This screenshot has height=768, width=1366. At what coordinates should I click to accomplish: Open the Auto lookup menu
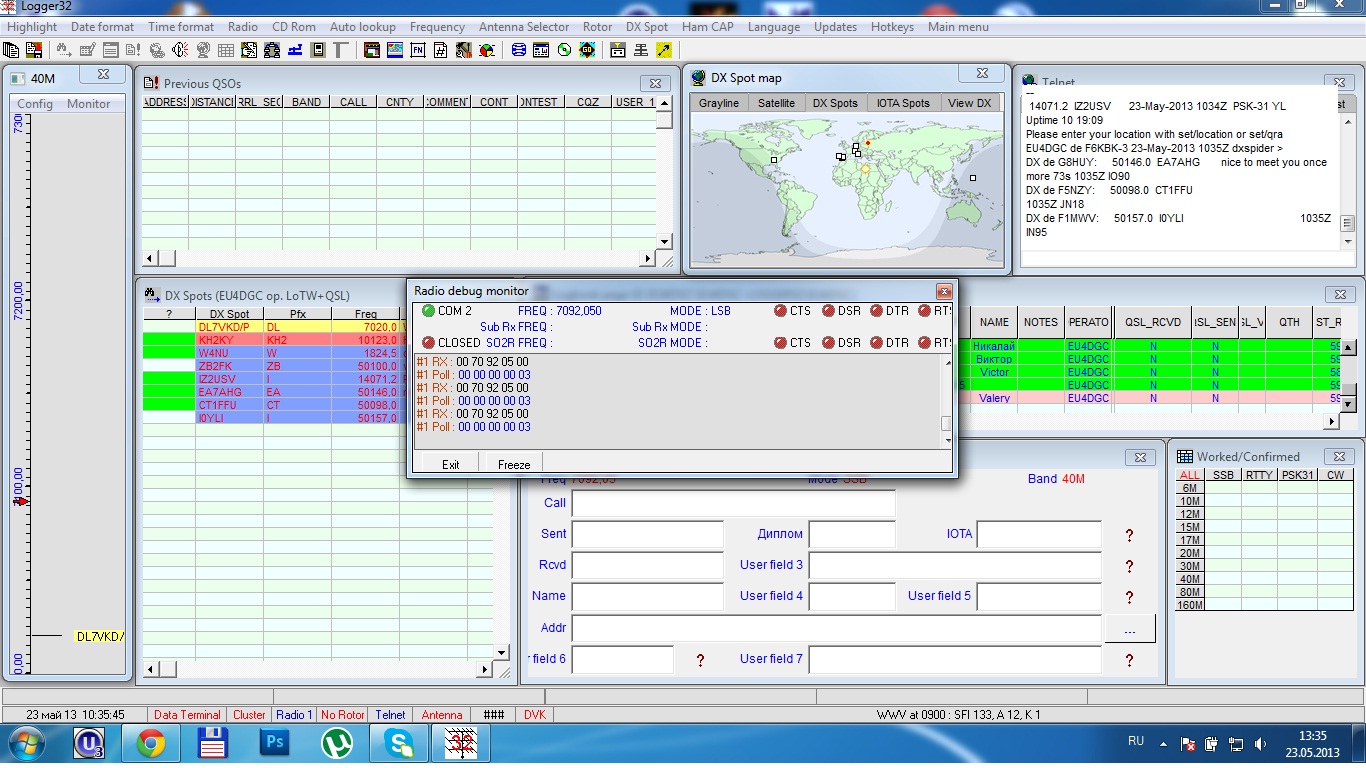(x=362, y=27)
